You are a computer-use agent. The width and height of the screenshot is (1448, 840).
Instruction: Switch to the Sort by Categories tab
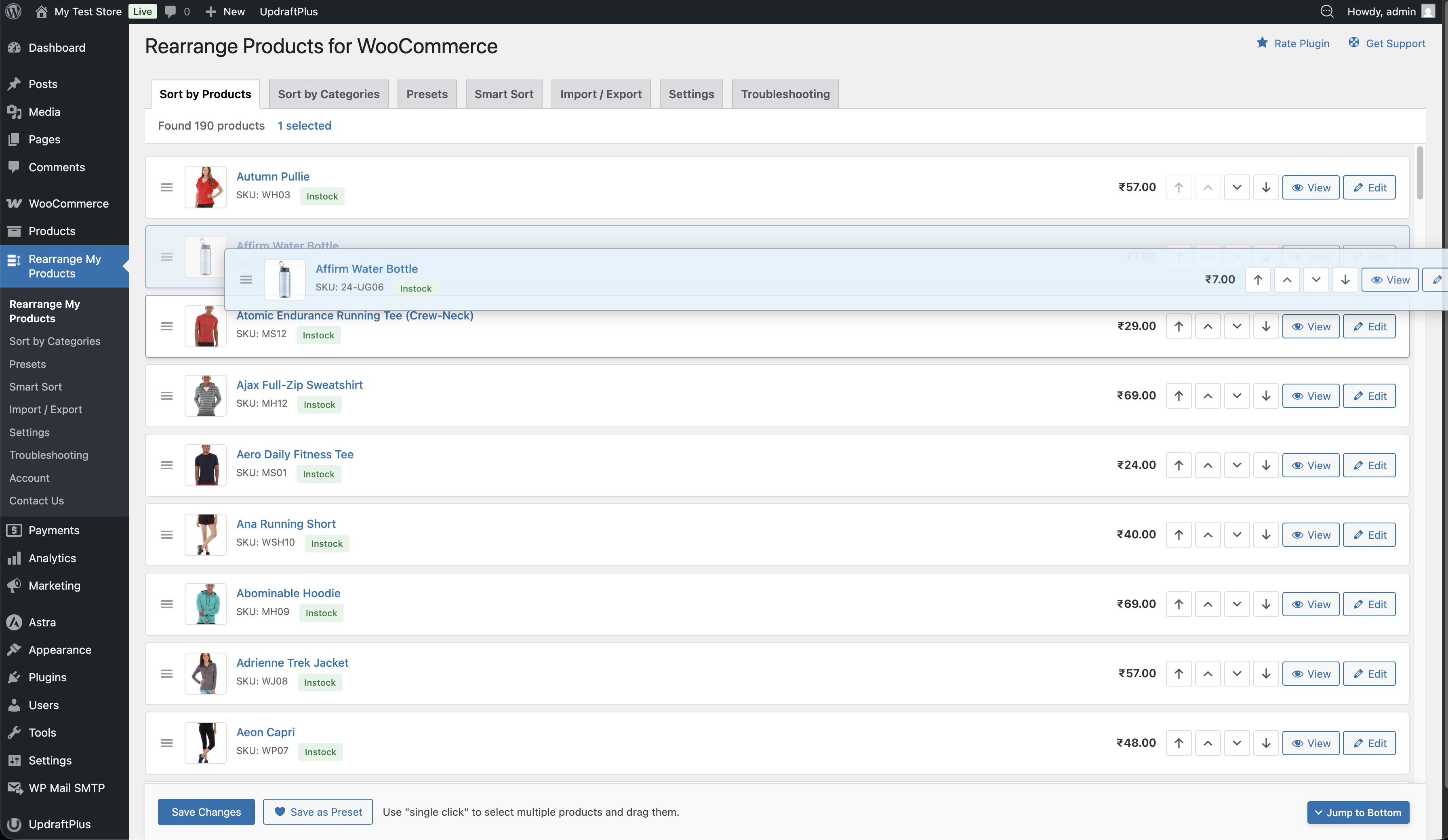point(329,94)
